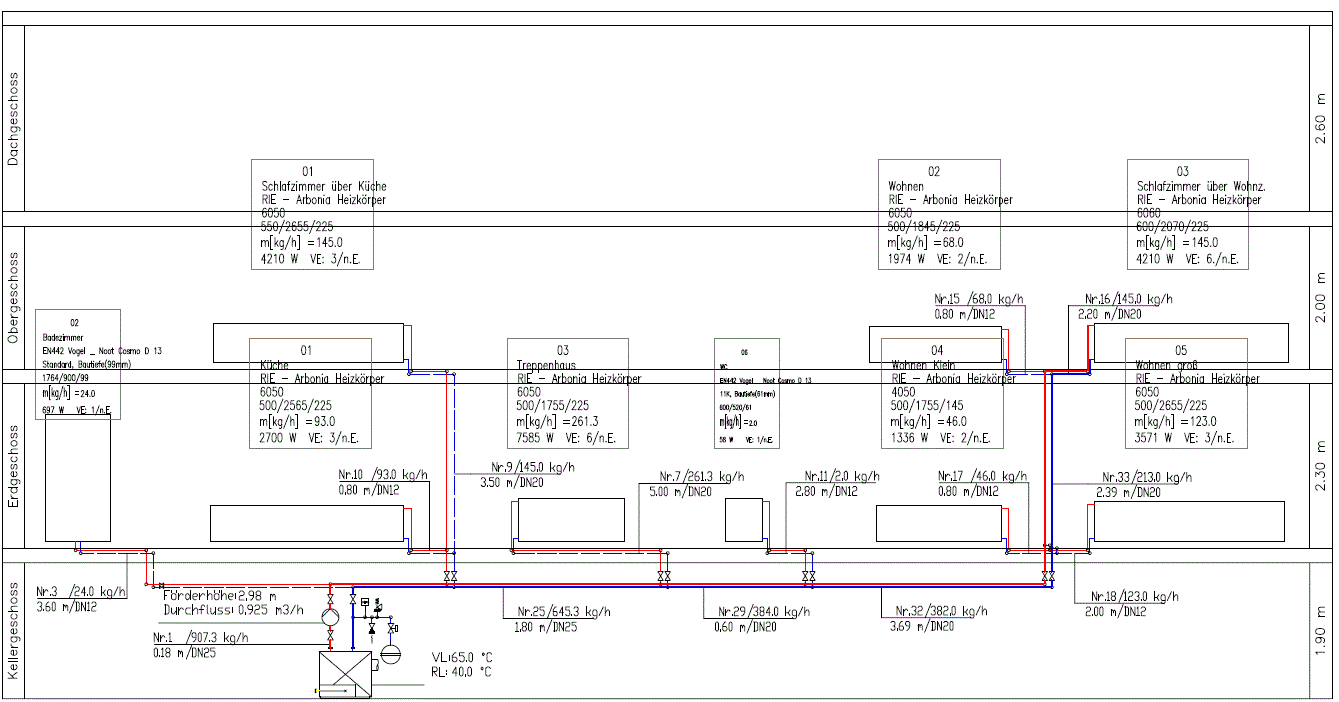1339x702 pixels.
Task: Select the 02 Wohnen radiator info box
Action: pyautogui.click(x=940, y=214)
